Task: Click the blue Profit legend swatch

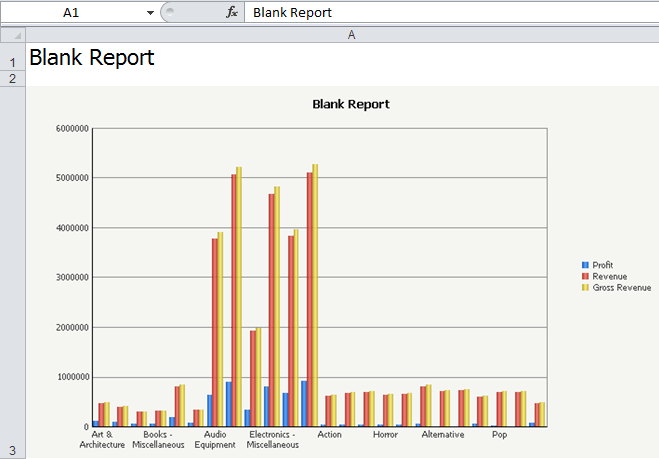Action: click(585, 265)
